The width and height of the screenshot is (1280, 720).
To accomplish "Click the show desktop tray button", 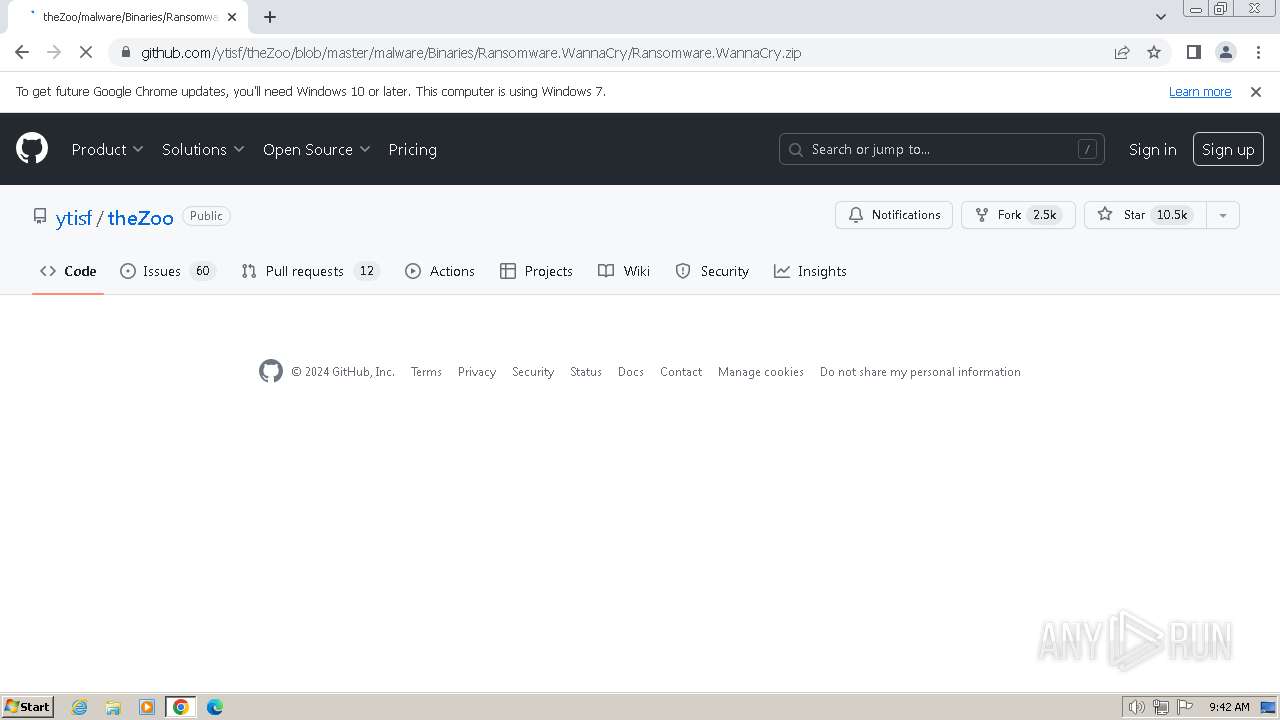I will click(1269, 707).
